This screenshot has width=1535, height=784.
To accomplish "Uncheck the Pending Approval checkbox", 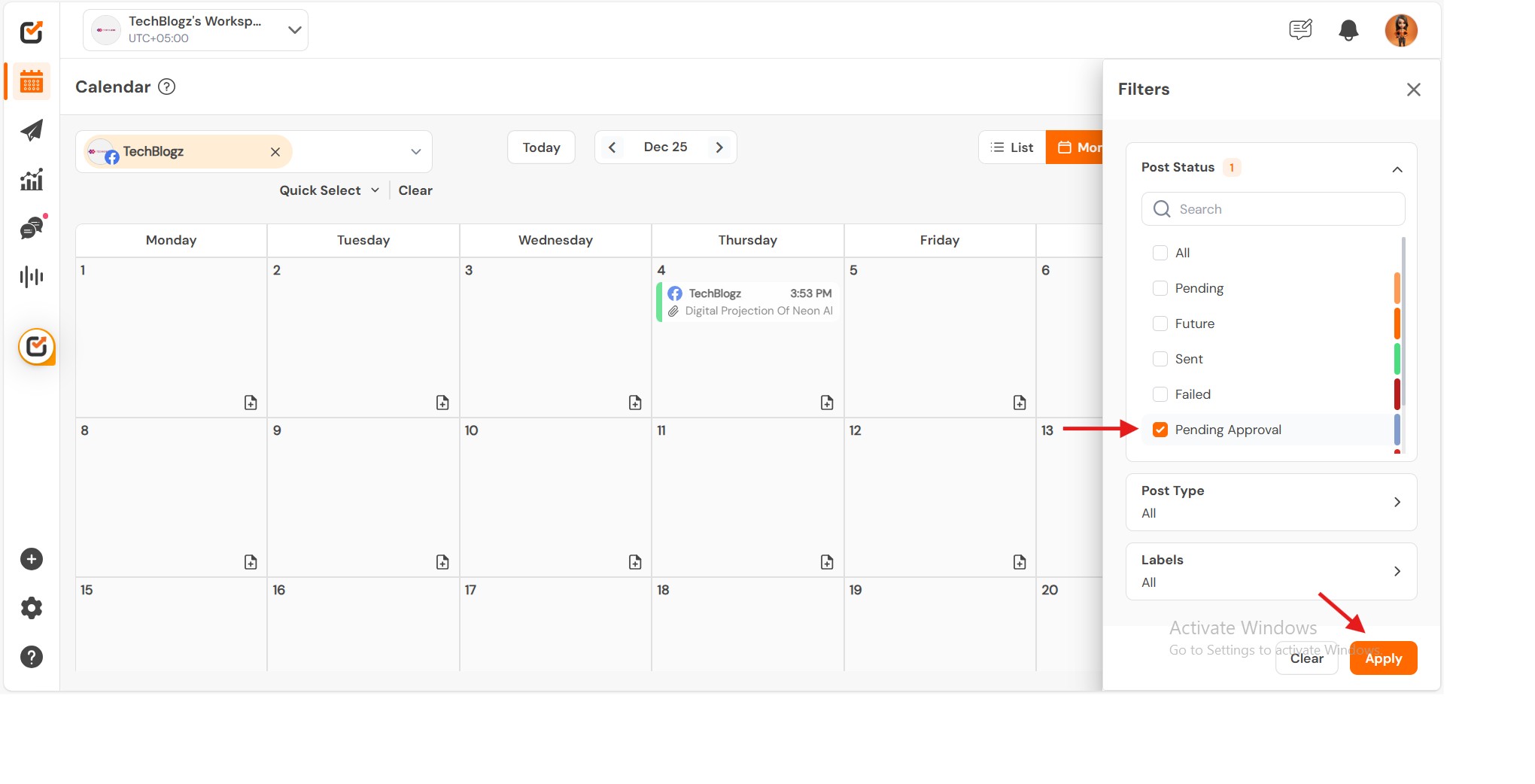I will (x=1160, y=430).
